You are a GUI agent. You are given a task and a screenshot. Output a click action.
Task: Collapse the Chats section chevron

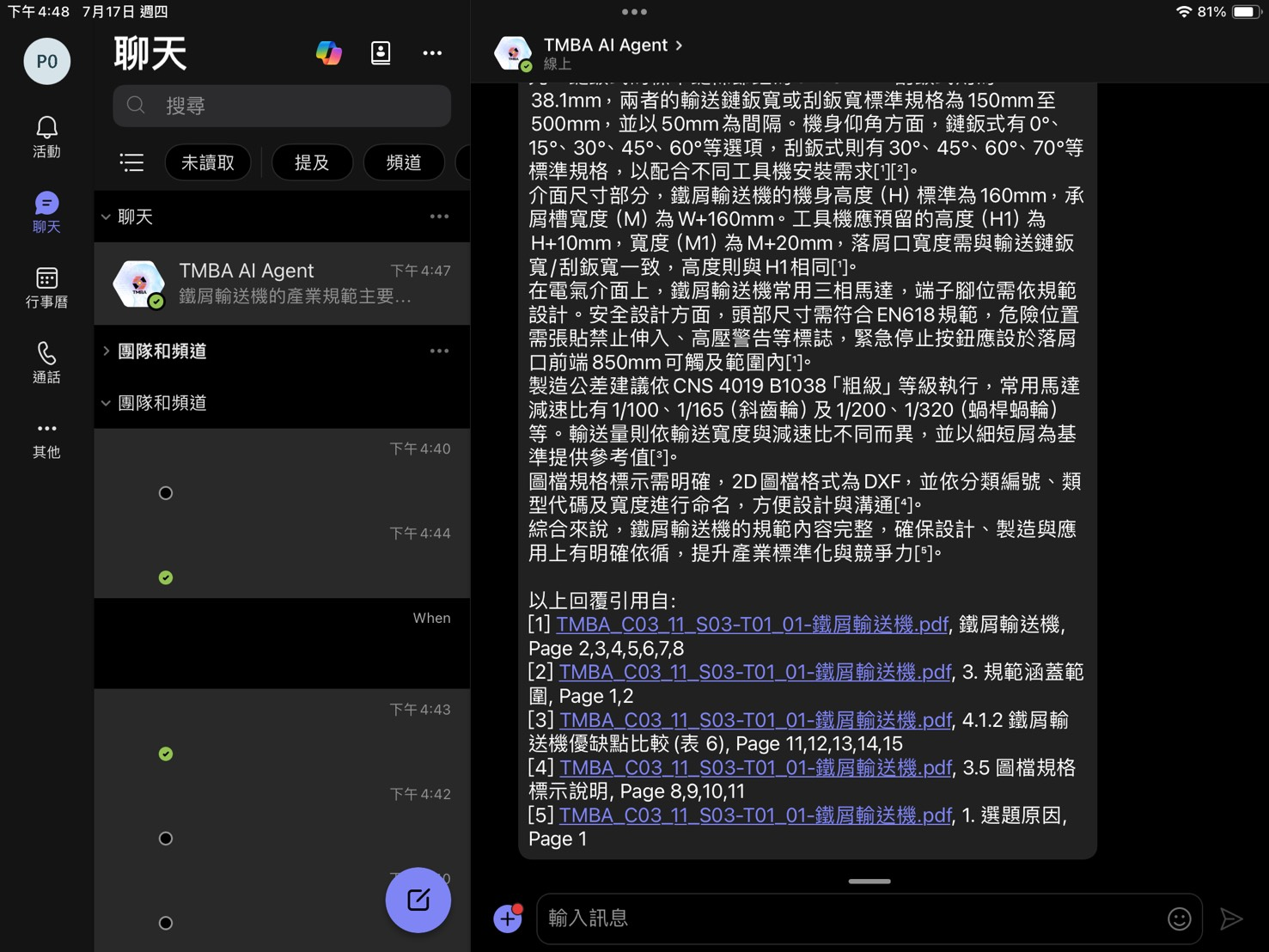click(x=106, y=217)
